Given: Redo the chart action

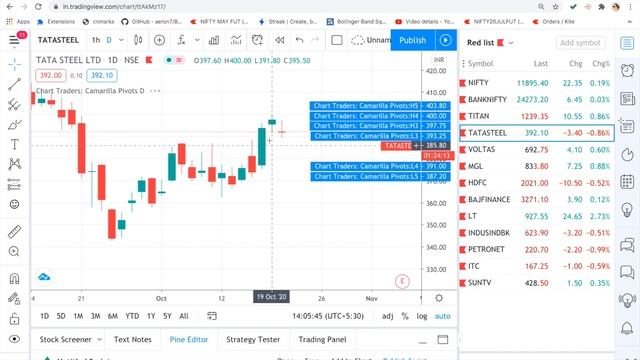Looking at the screenshot, I should [x=315, y=40].
